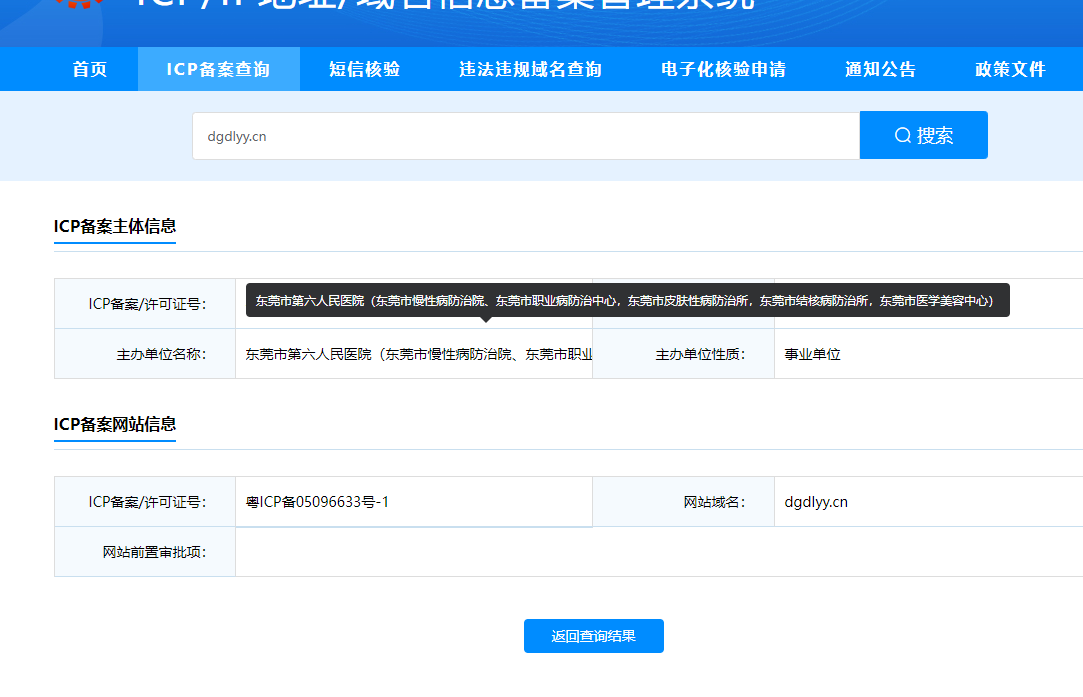The image size is (1083, 697).
Task: Click the ICP备案主体信息 section heading
Action: 115,227
